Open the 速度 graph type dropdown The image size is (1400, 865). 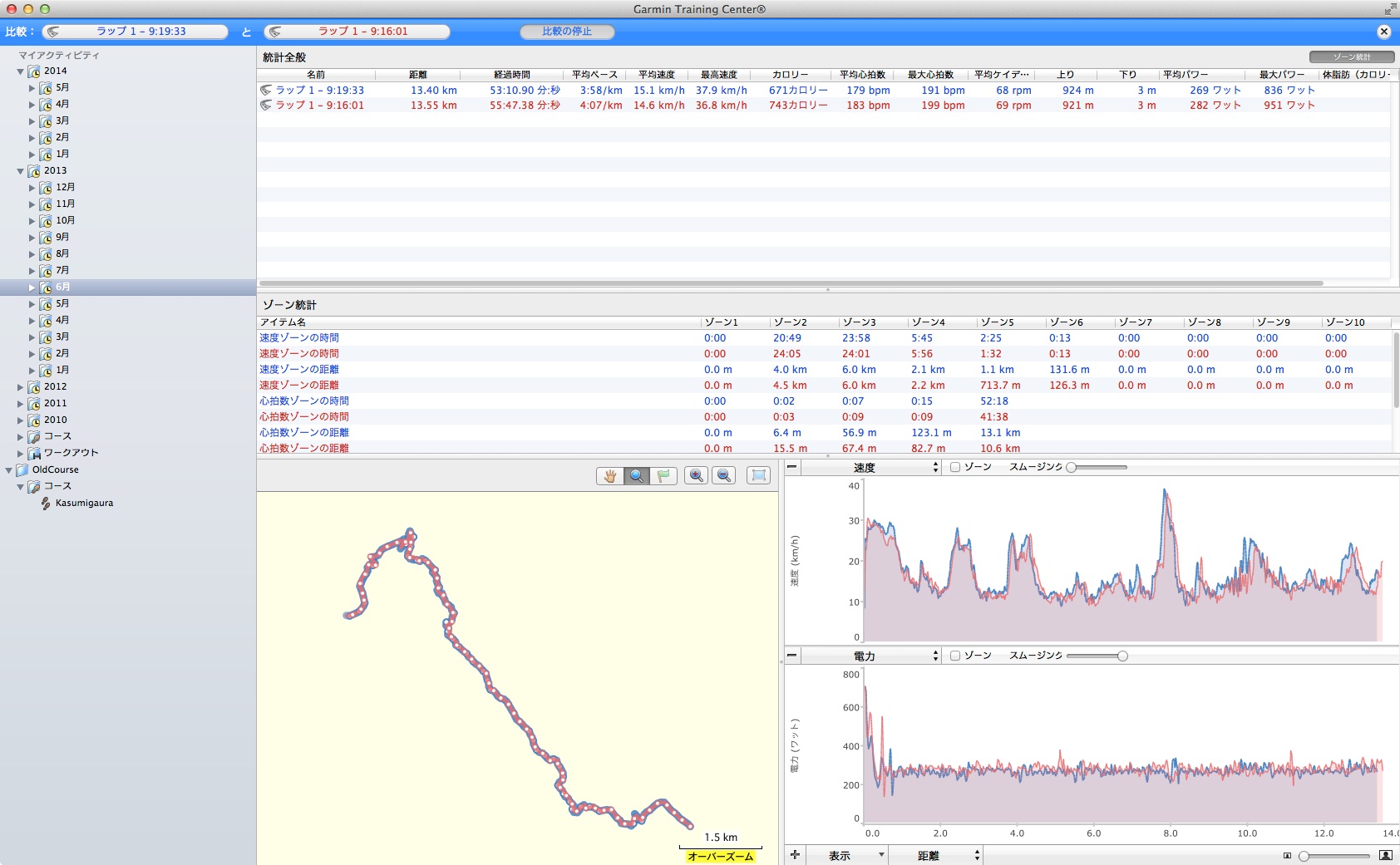click(871, 468)
